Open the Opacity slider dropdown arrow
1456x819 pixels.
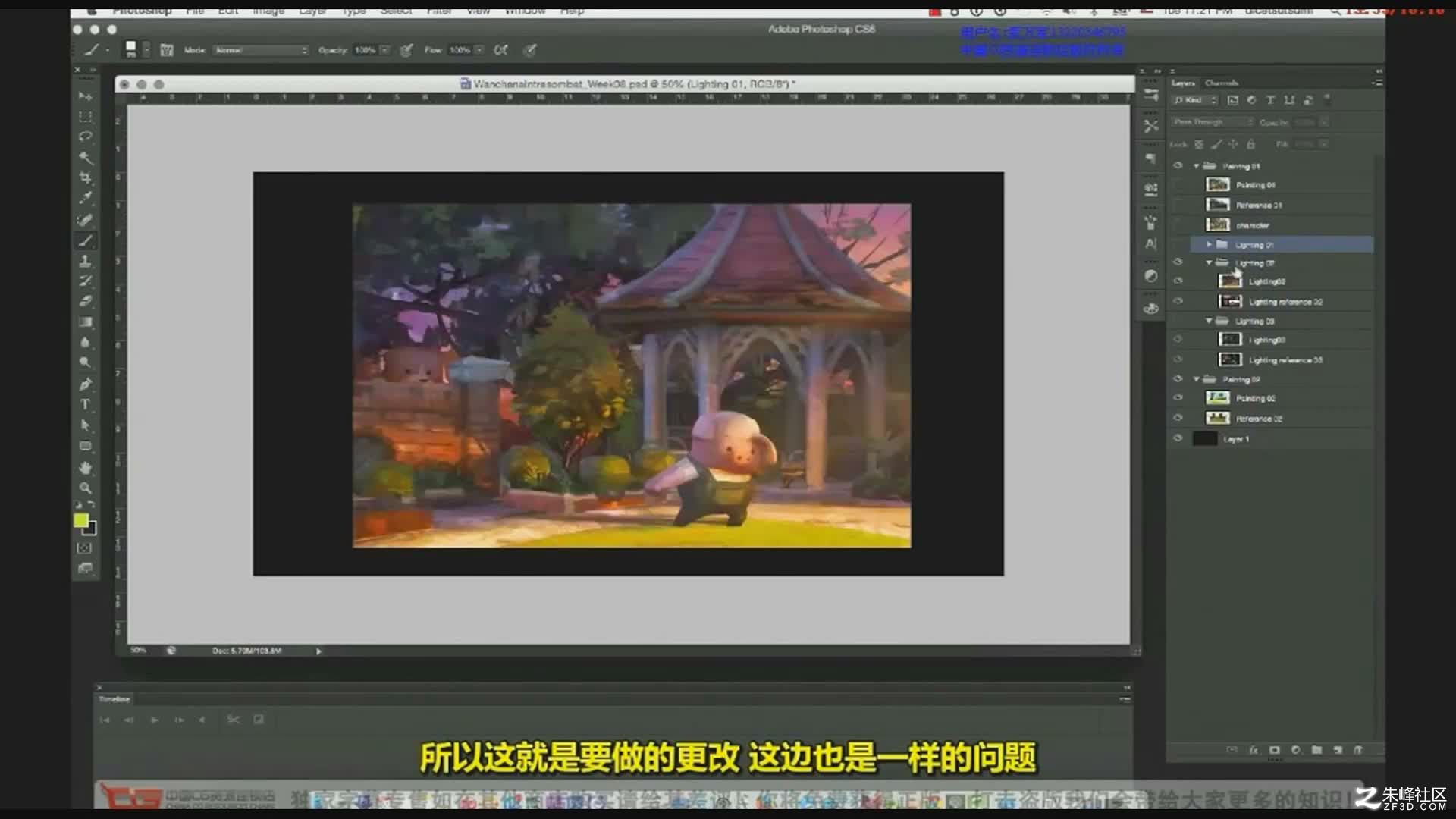click(x=385, y=50)
